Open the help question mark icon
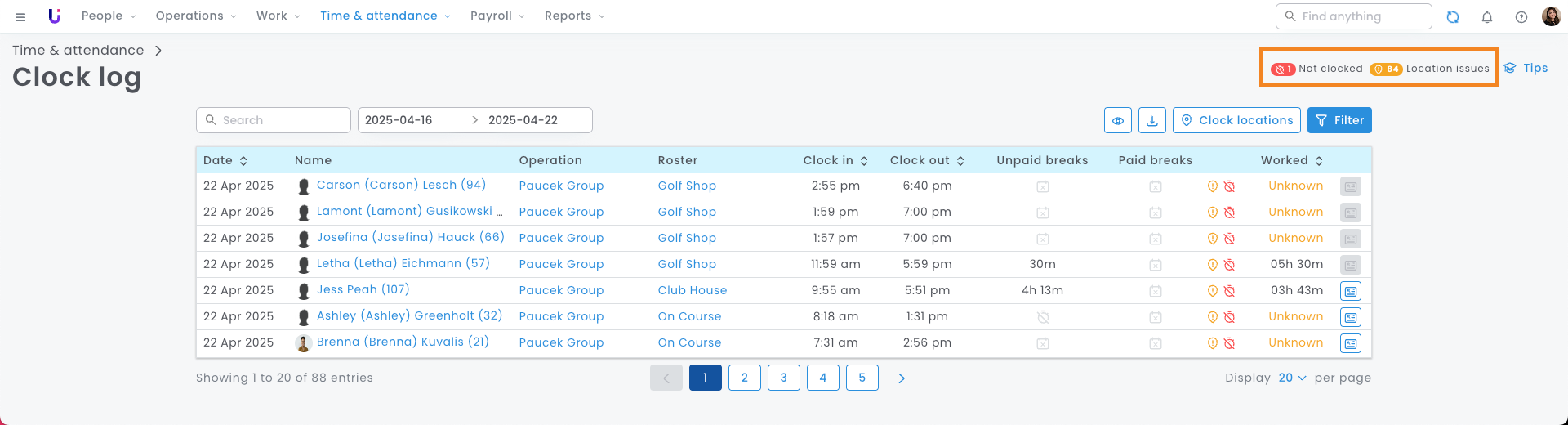This screenshot has width=1568, height=425. pyautogui.click(x=1521, y=16)
